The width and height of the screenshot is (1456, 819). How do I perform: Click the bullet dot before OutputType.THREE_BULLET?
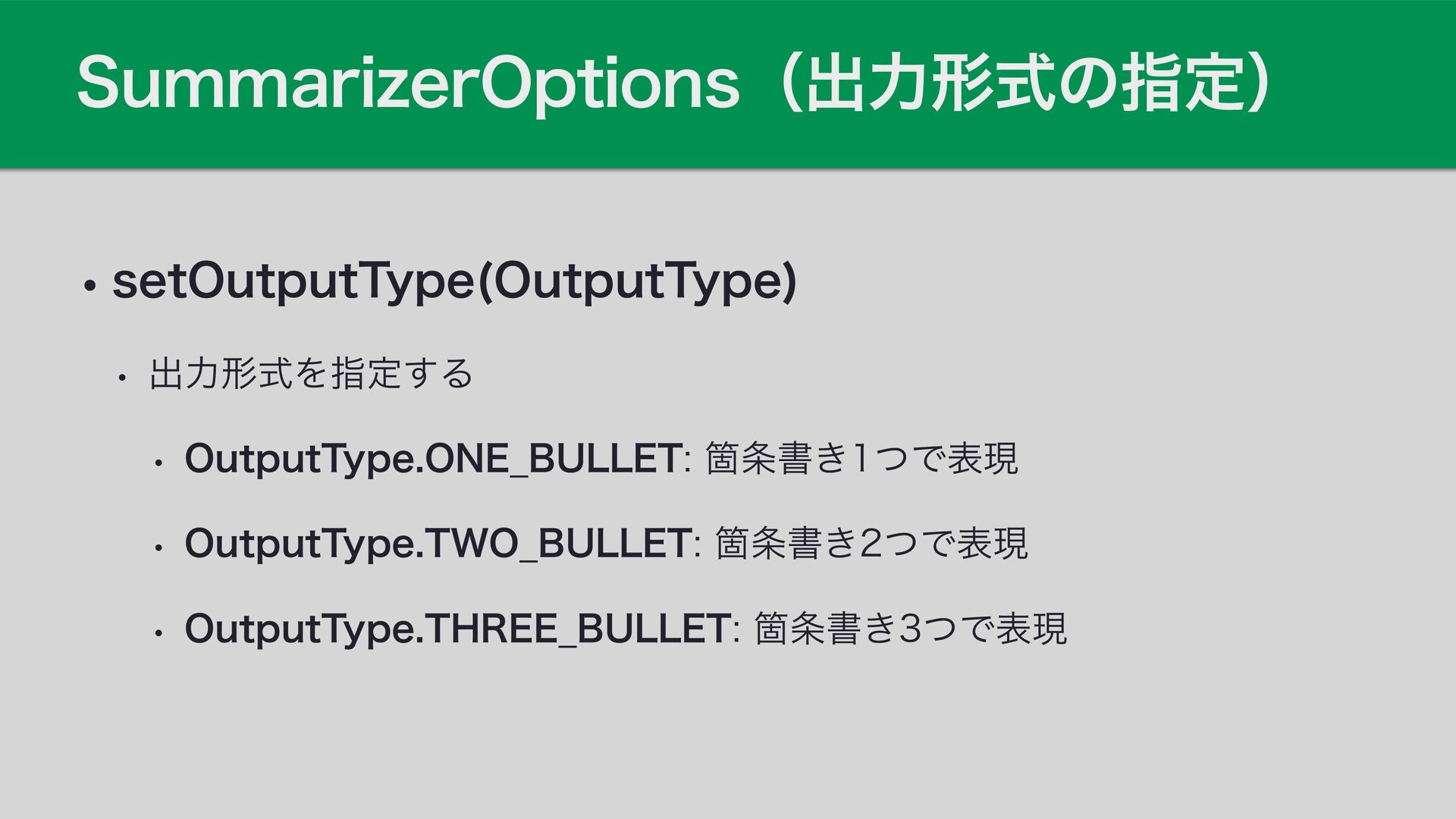pyautogui.click(x=157, y=632)
